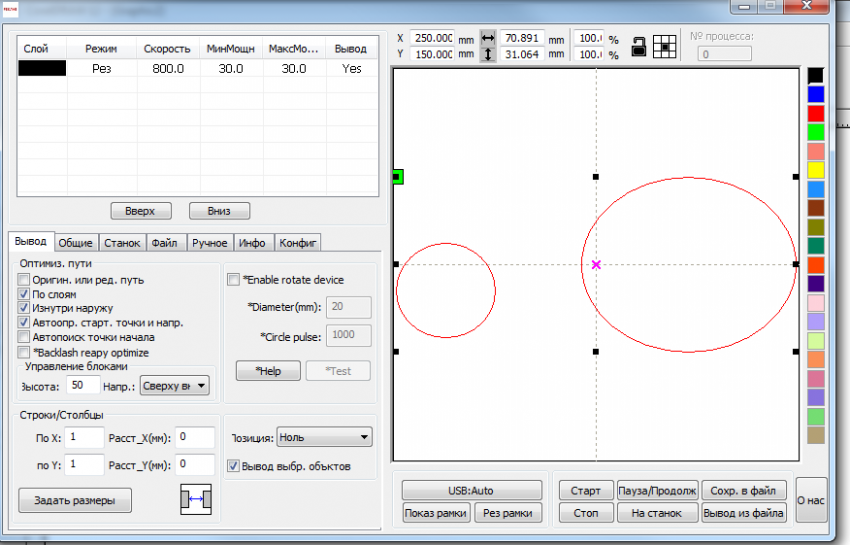850x545 pixels.
Task: Click the green origin marker on canvas
Action: click(397, 177)
